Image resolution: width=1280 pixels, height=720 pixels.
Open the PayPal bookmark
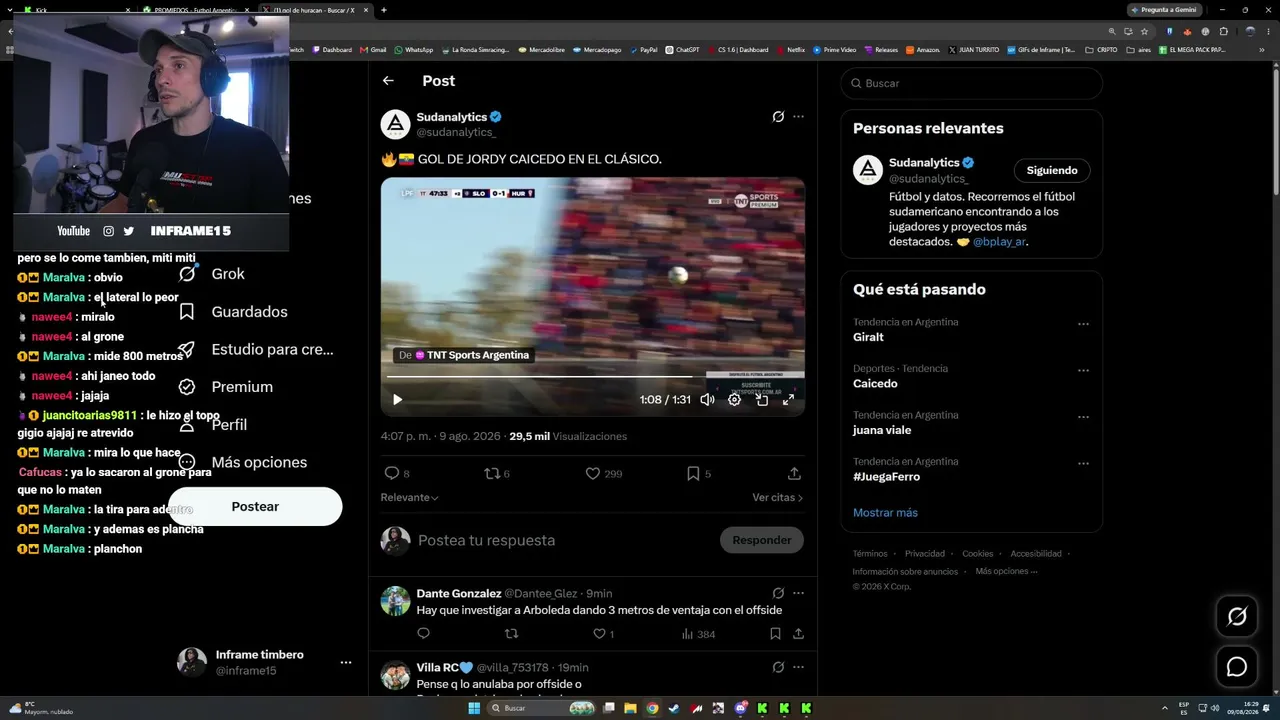tap(644, 49)
